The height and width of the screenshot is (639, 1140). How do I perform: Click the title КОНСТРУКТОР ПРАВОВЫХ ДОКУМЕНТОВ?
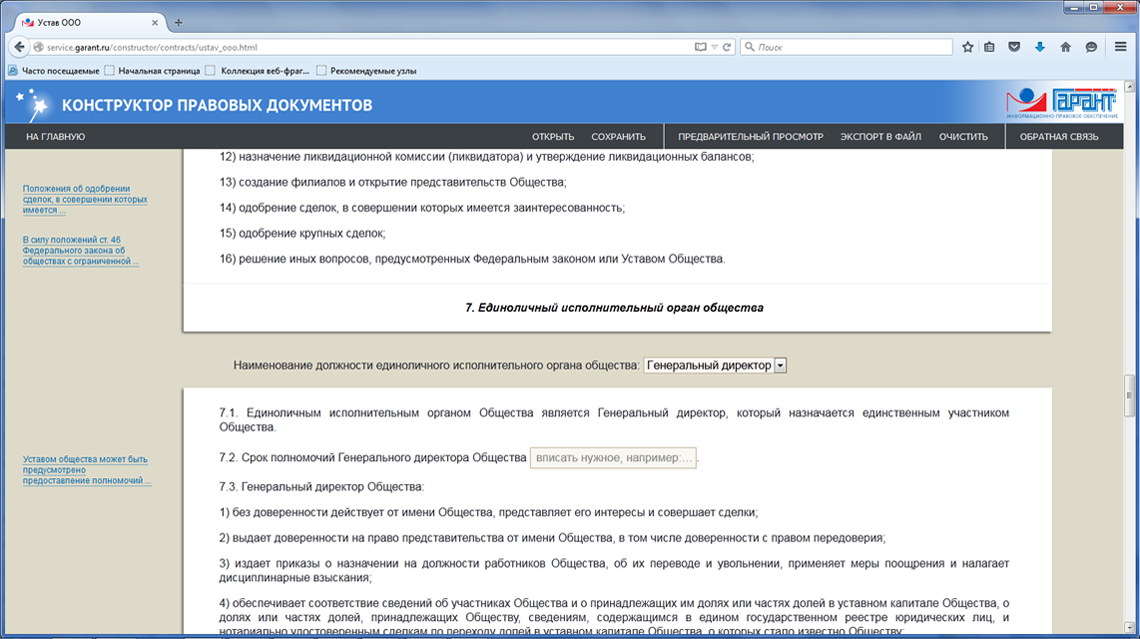click(217, 105)
